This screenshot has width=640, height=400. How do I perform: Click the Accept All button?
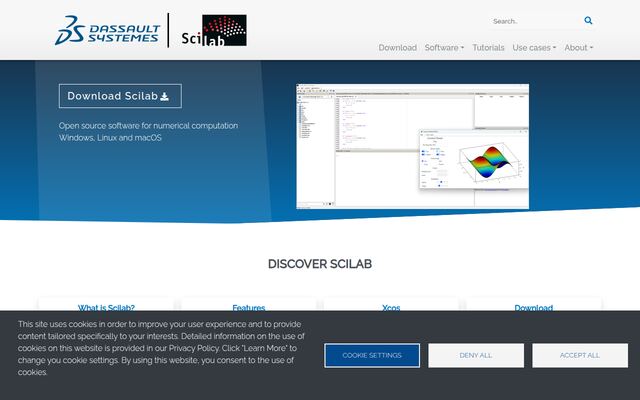(580, 356)
